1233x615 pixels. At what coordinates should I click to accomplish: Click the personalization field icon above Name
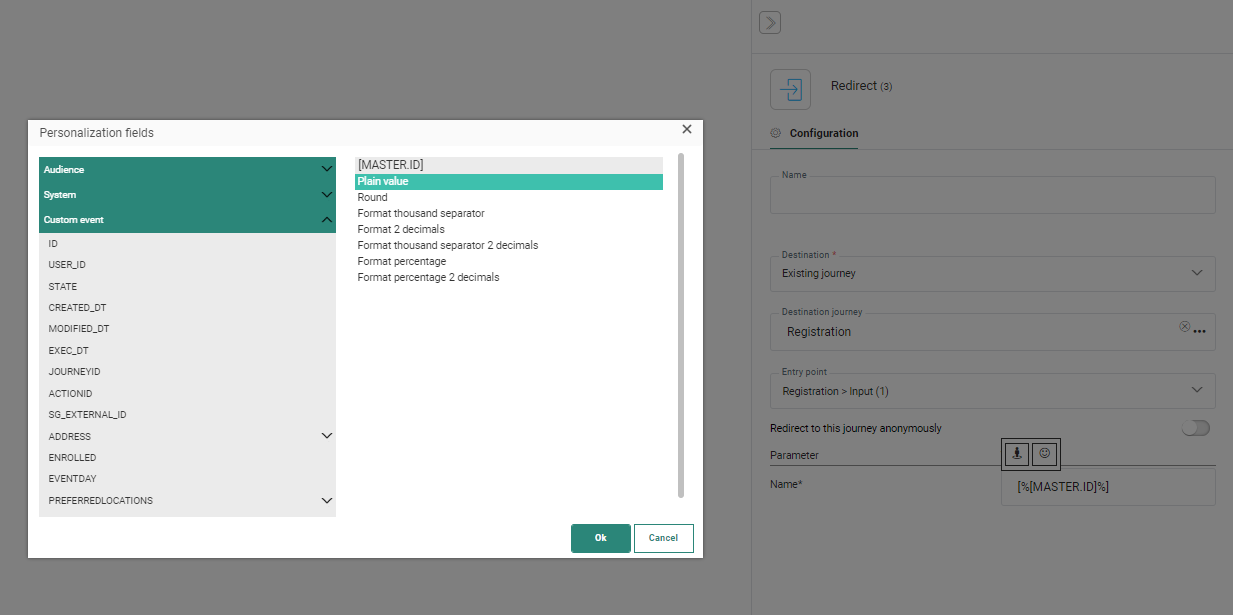pos(1016,454)
